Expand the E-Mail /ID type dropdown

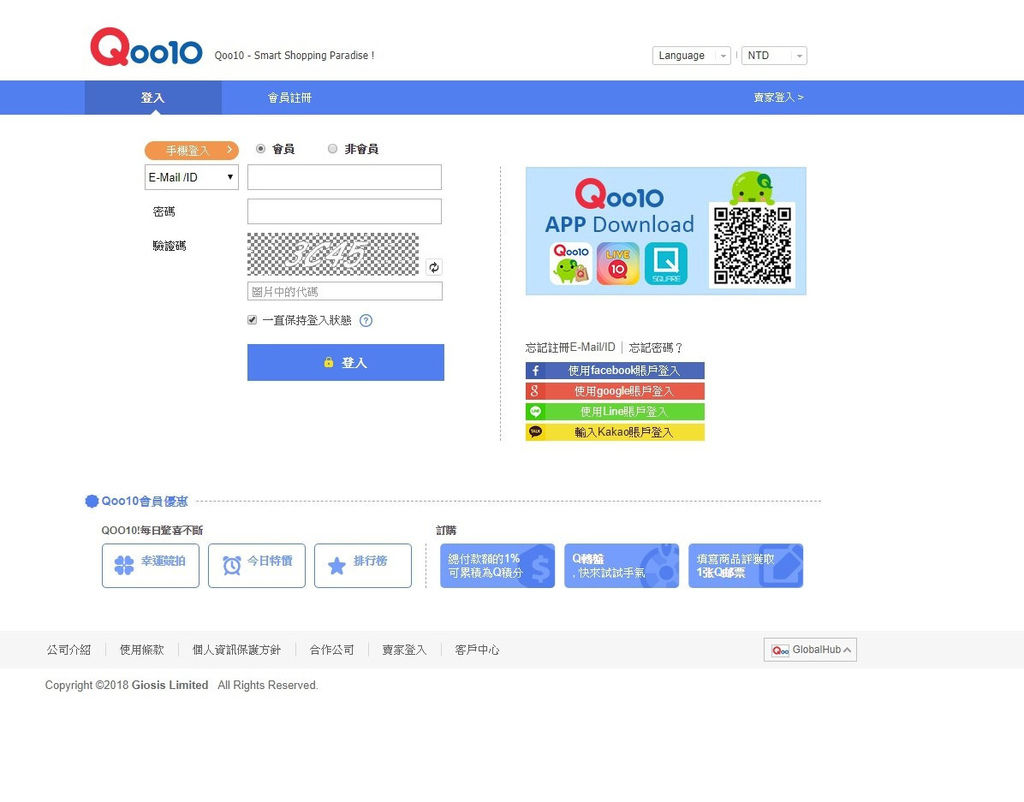coord(191,178)
